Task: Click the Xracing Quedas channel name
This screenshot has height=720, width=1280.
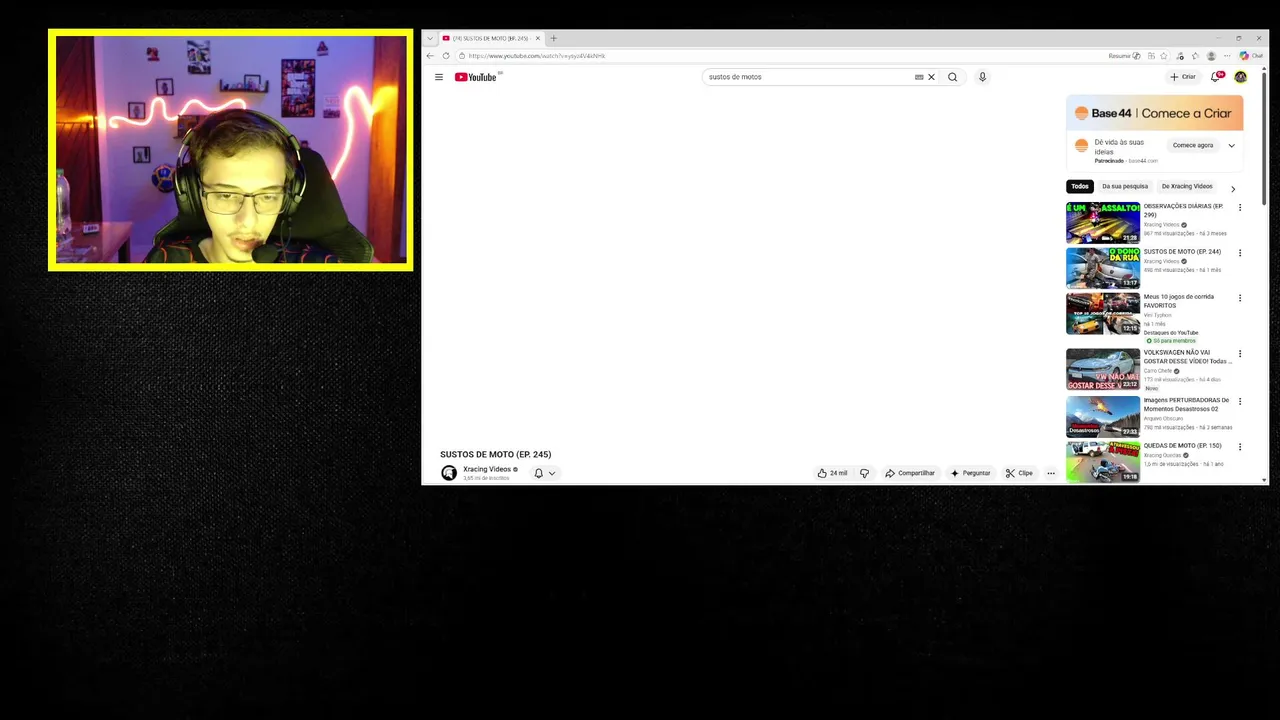Action: tap(1163, 455)
